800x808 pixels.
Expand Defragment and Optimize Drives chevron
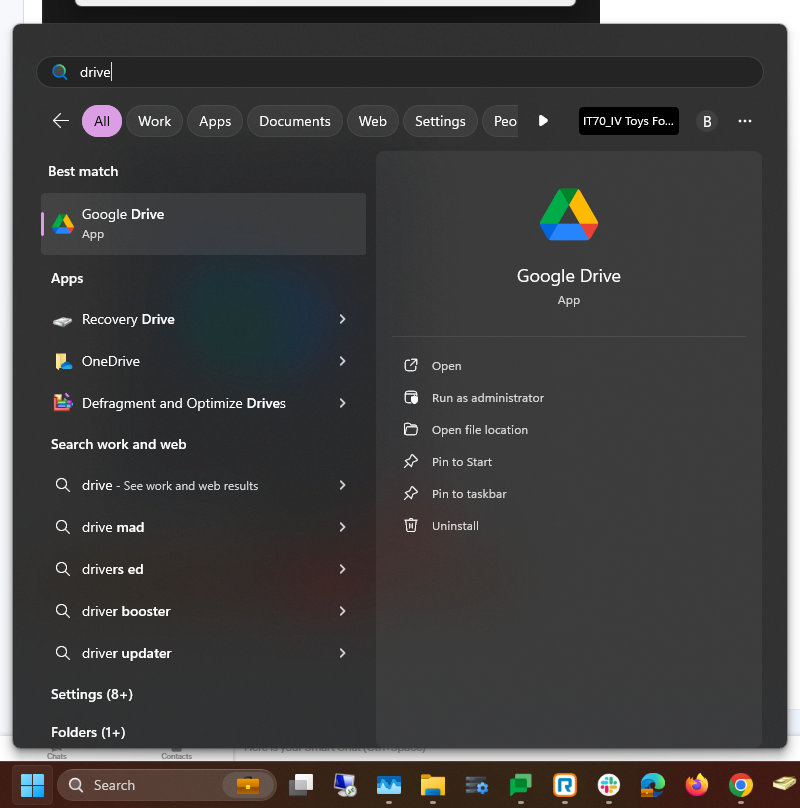pos(342,403)
